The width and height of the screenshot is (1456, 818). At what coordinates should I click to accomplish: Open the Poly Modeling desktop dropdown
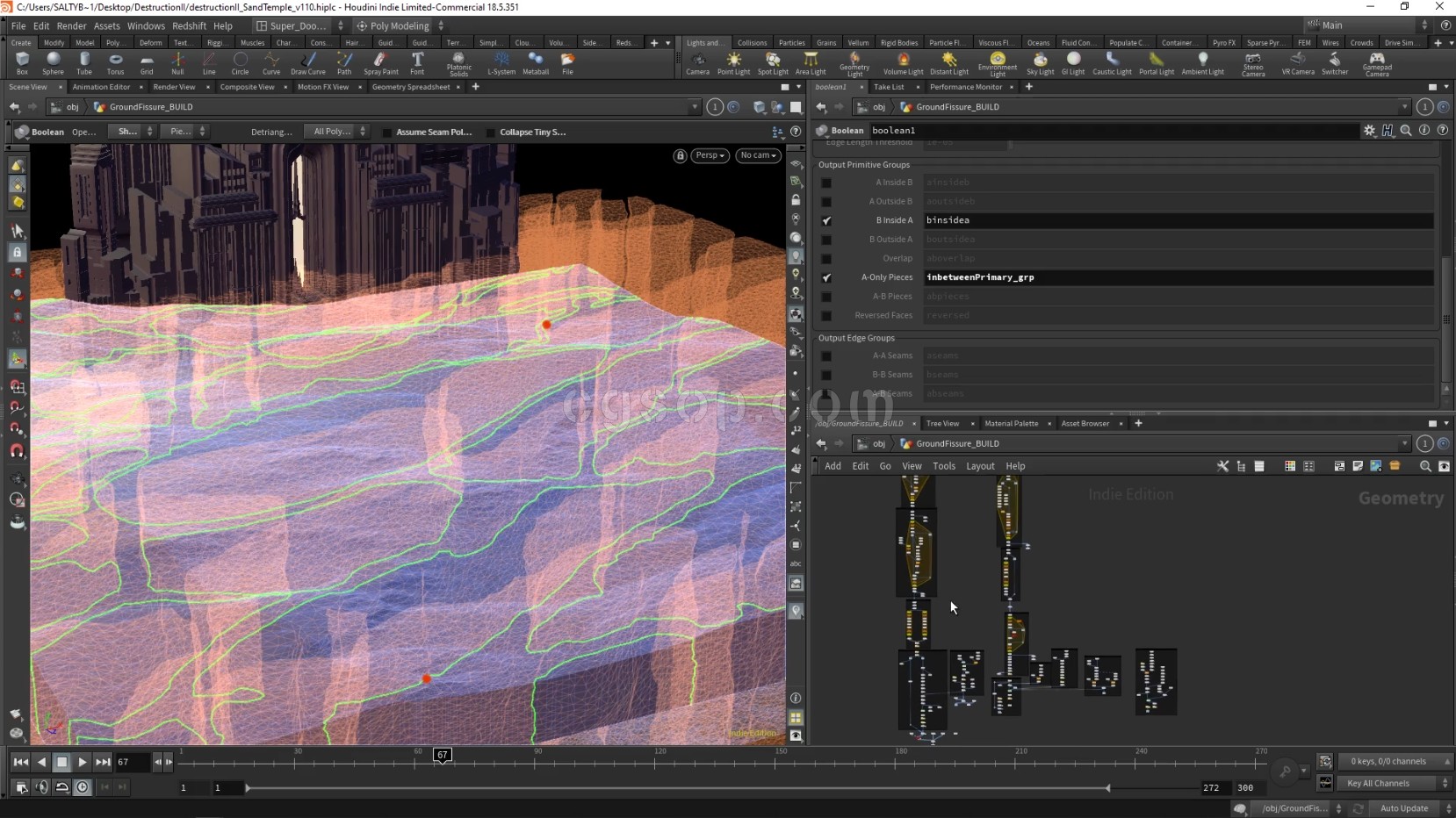pos(400,25)
